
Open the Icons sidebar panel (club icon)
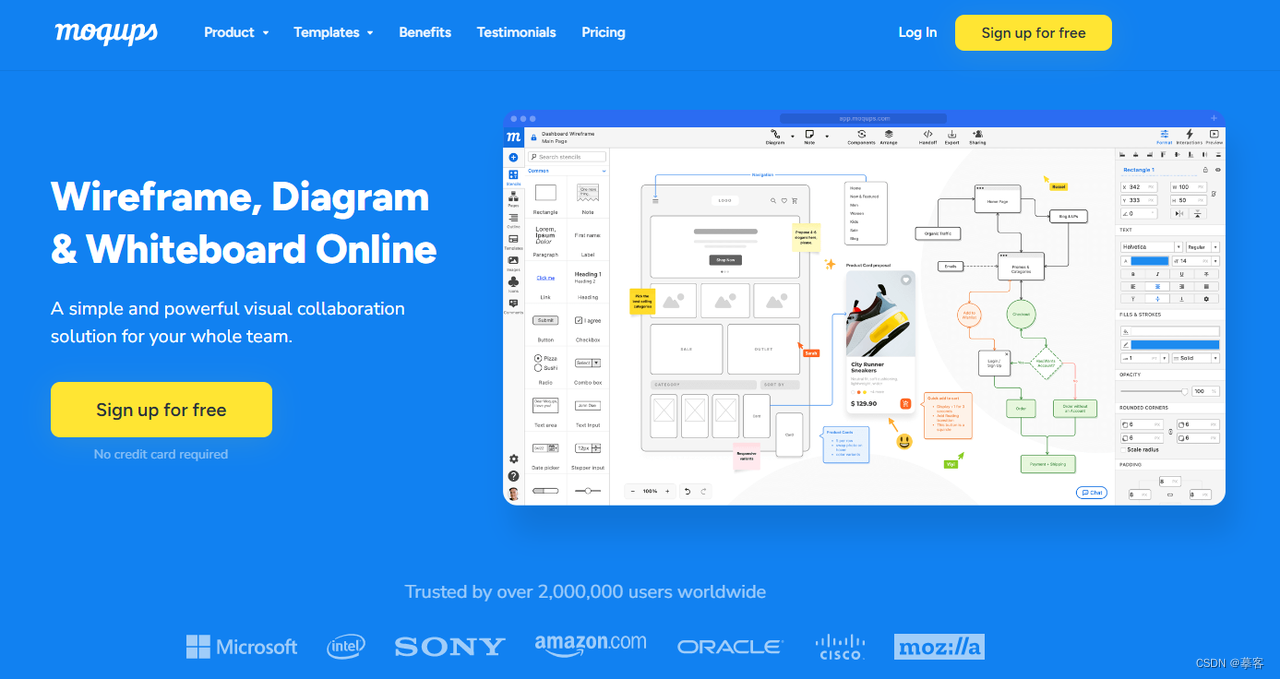point(513,284)
